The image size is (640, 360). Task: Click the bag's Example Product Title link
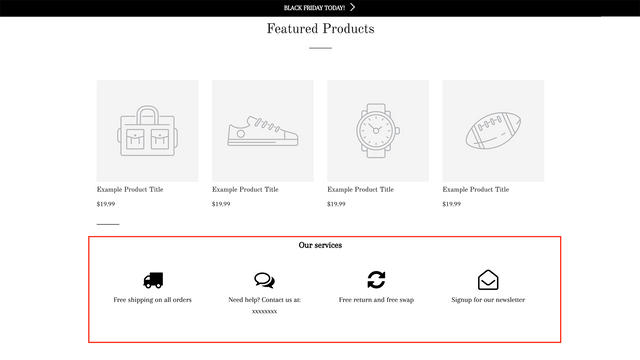(130, 189)
